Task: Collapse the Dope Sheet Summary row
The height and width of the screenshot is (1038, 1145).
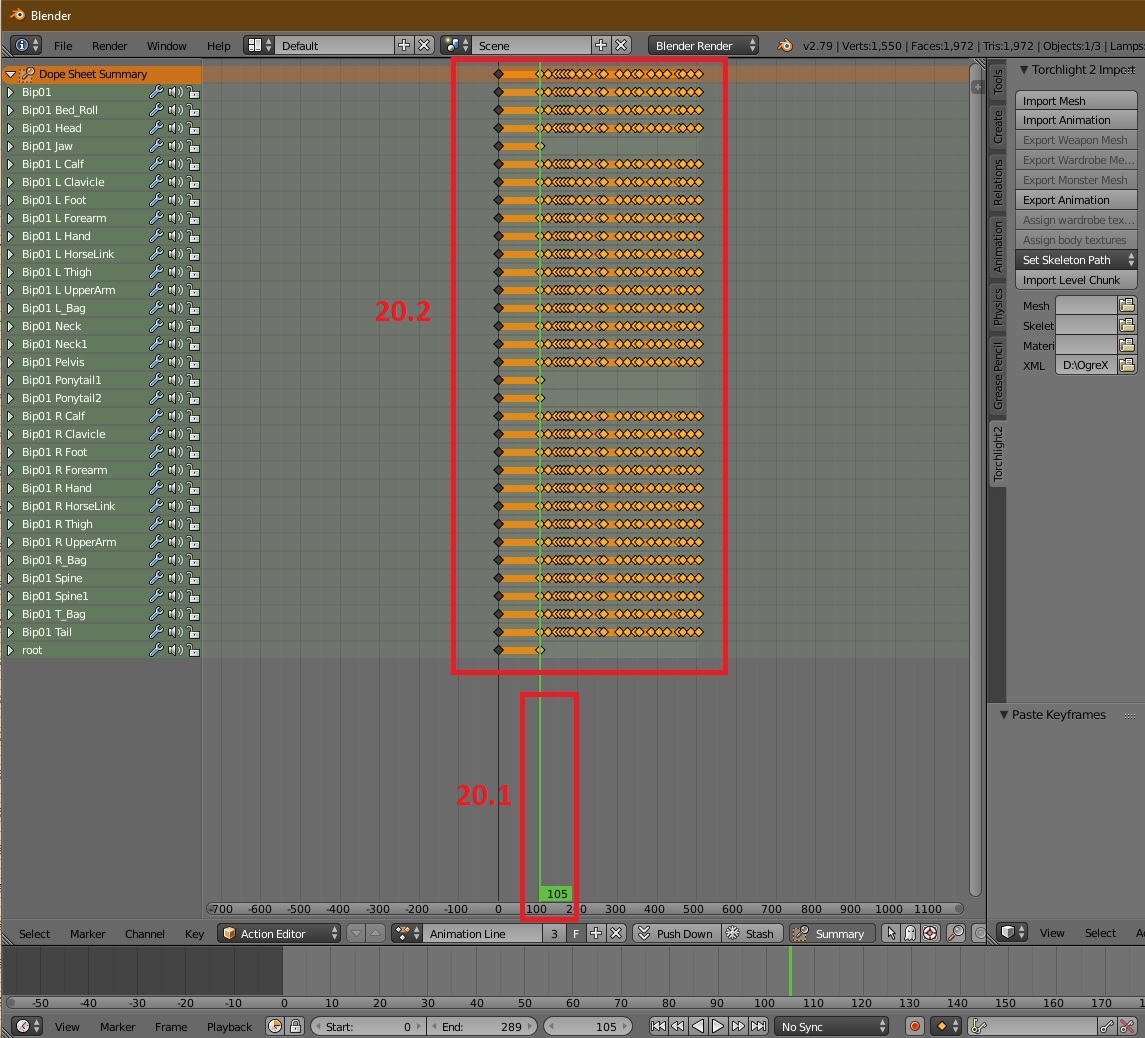Action: pyautogui.click(x=10, y=74)
